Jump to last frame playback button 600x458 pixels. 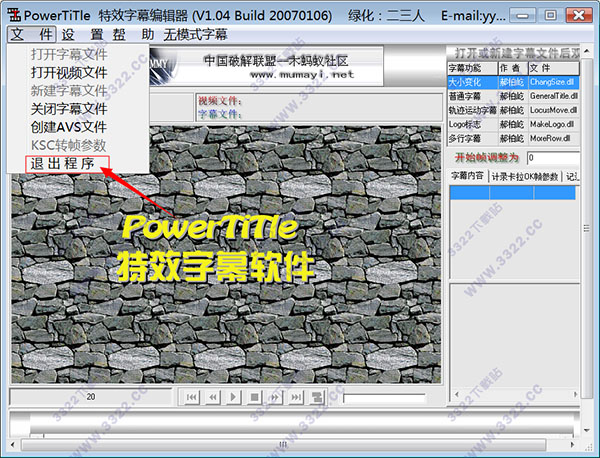pyautogui.click(x=295, y=397)
